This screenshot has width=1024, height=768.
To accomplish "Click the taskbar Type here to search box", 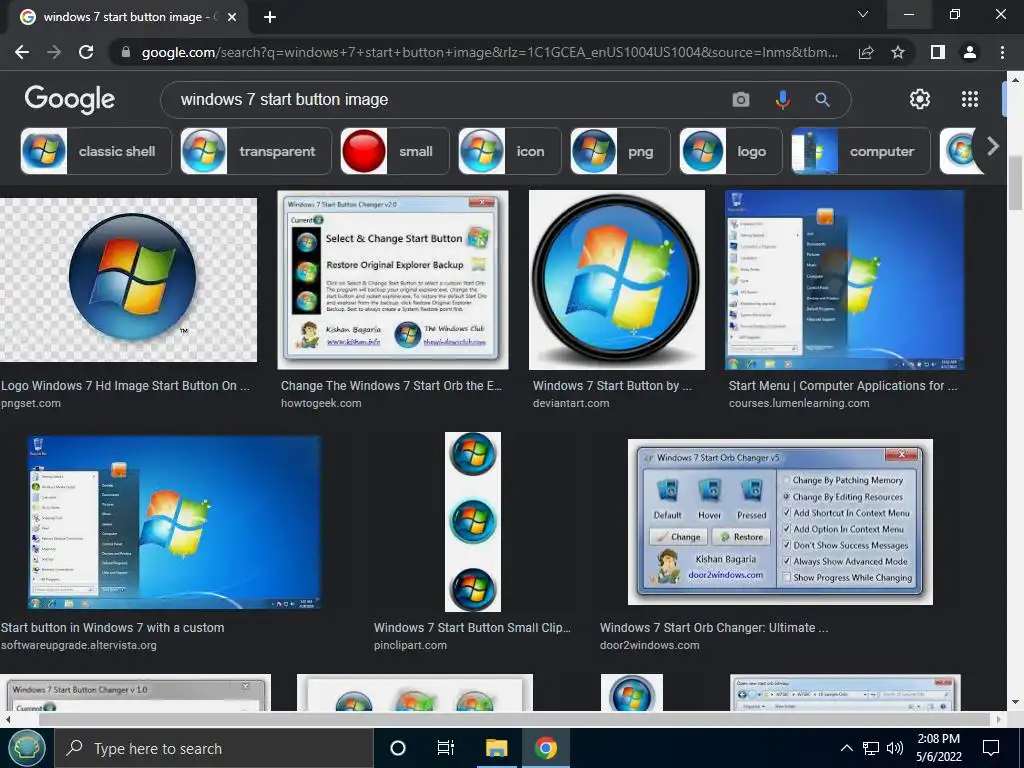I will tap(214, 748).
